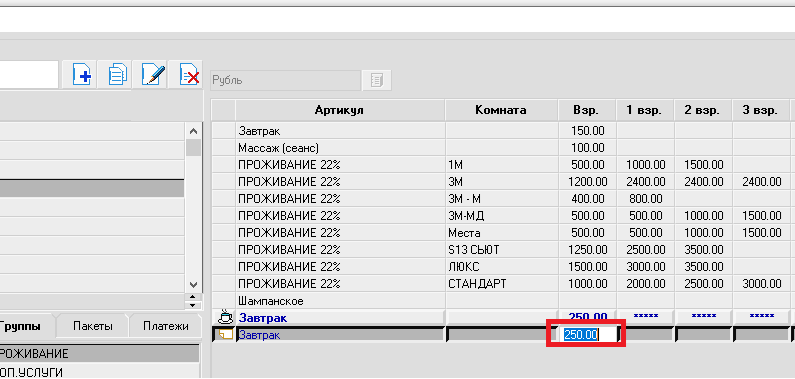
Task: Click the edit document pencil icon
Action: point(152,75)
